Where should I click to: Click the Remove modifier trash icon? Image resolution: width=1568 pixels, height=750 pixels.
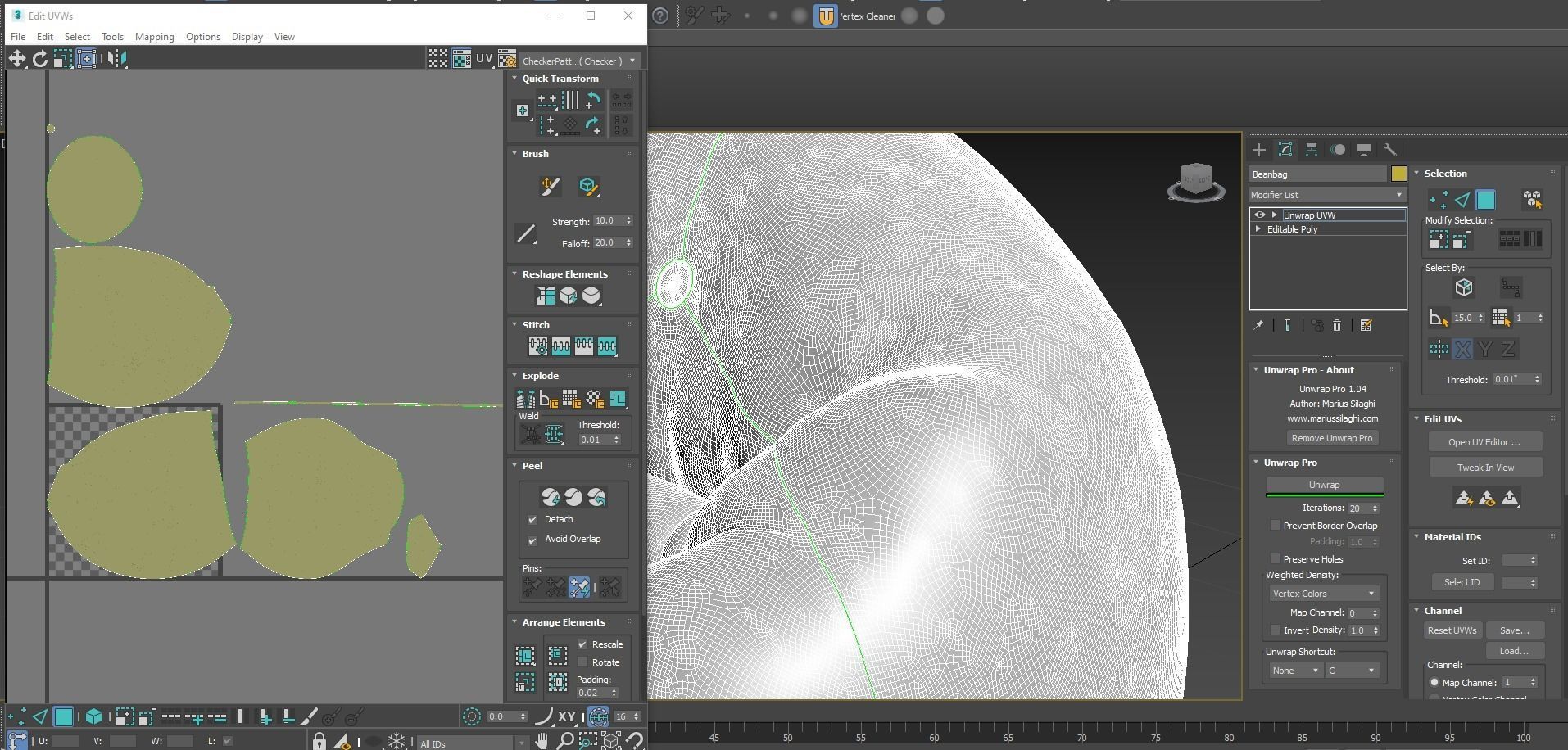click(1337, 326)
